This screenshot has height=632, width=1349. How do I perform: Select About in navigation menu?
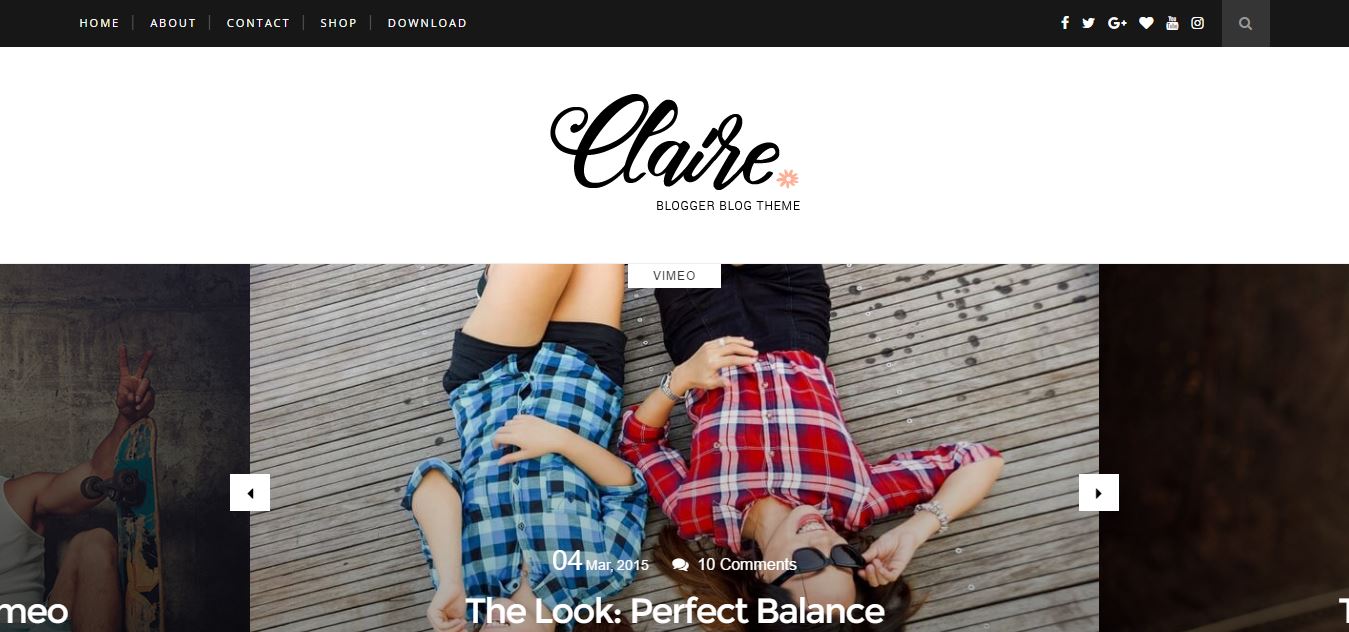(173, 23)
